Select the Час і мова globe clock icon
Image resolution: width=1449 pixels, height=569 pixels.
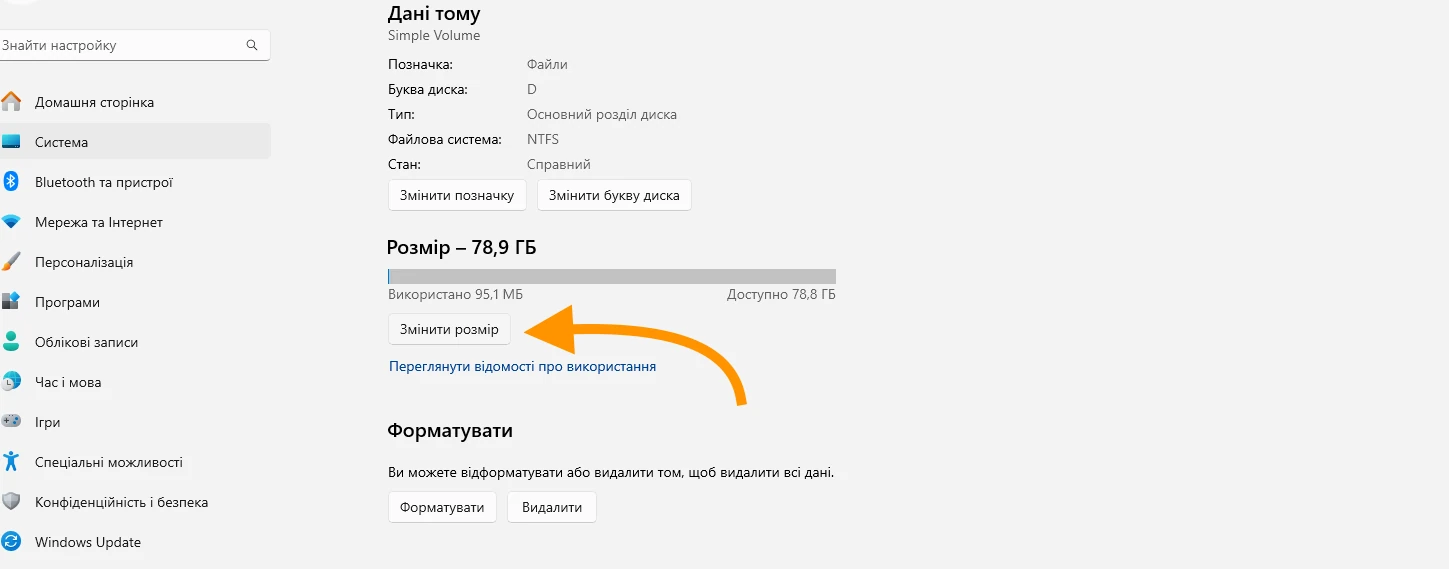[11, 382]
